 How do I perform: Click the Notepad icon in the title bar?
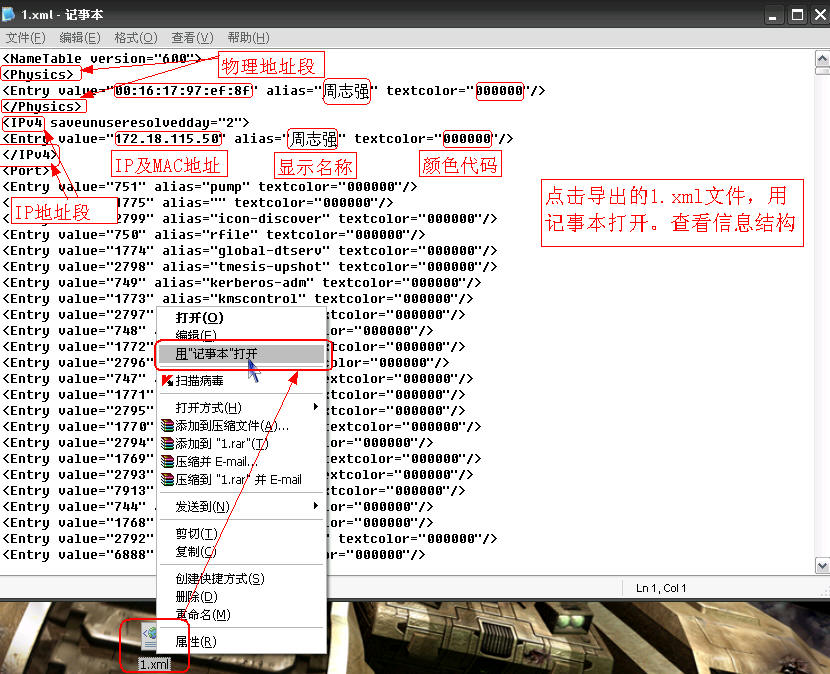pyautogui.click(x=10, y=14)
